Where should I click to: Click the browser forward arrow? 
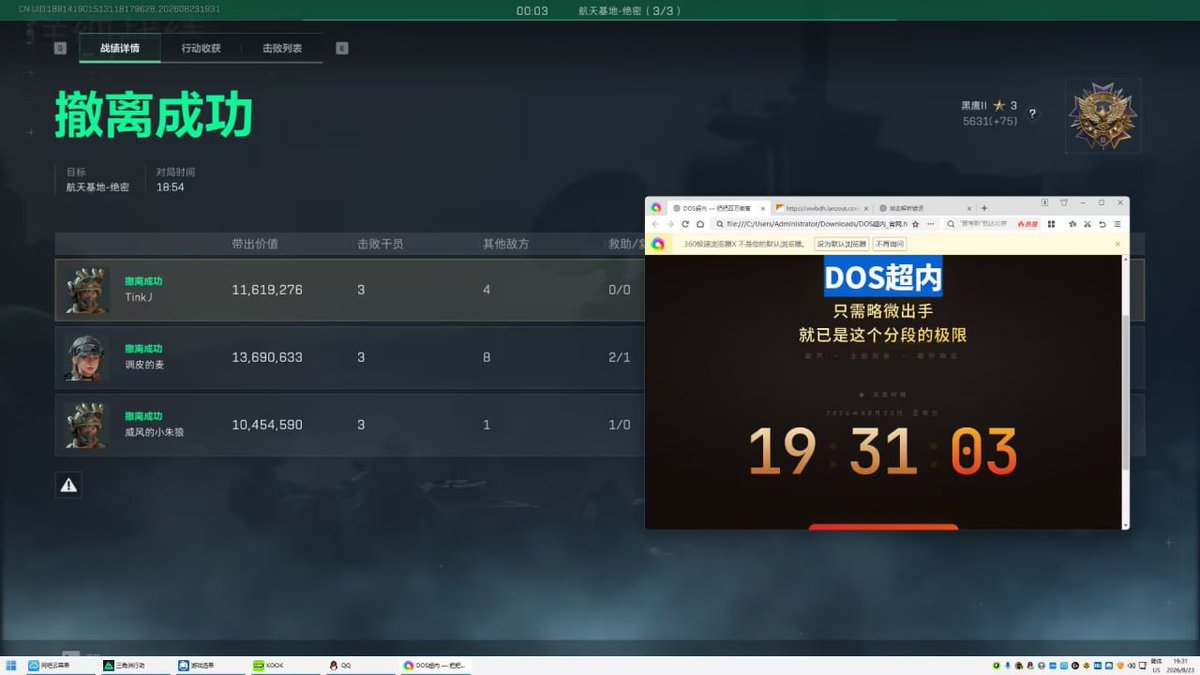click(x=670, y=224)
